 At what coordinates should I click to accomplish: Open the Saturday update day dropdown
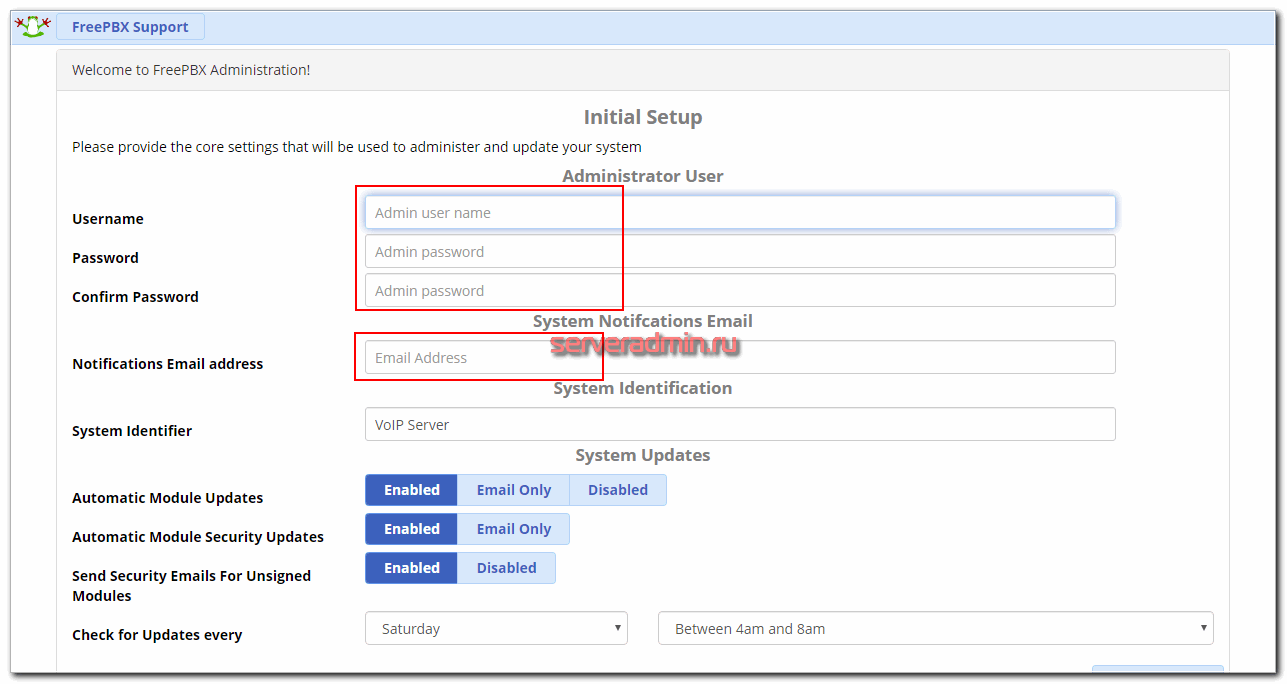[x=496, y=629]
